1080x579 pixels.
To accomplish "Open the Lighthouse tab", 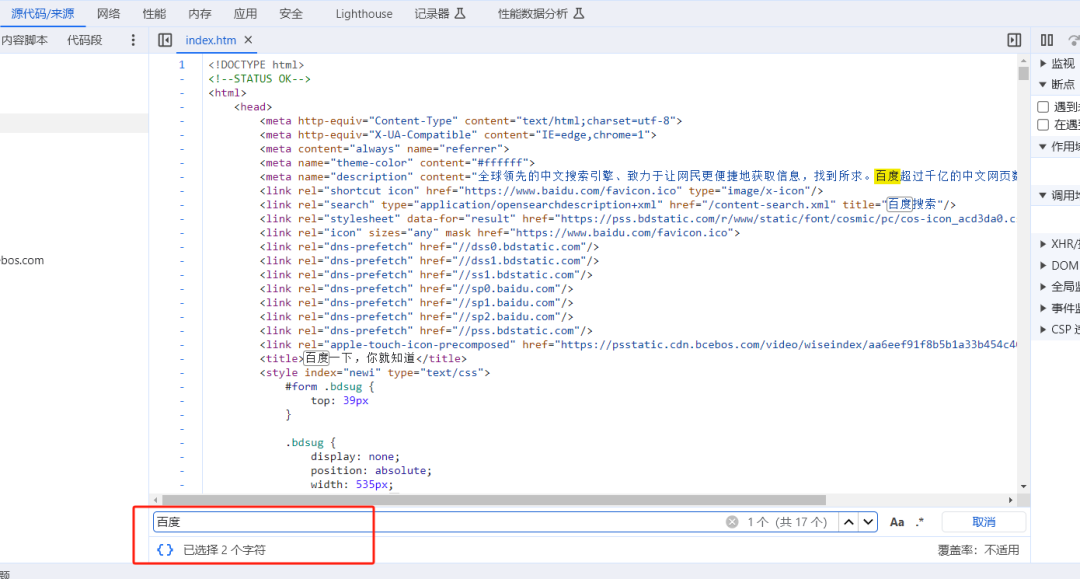I will click(x=364, y=14).
